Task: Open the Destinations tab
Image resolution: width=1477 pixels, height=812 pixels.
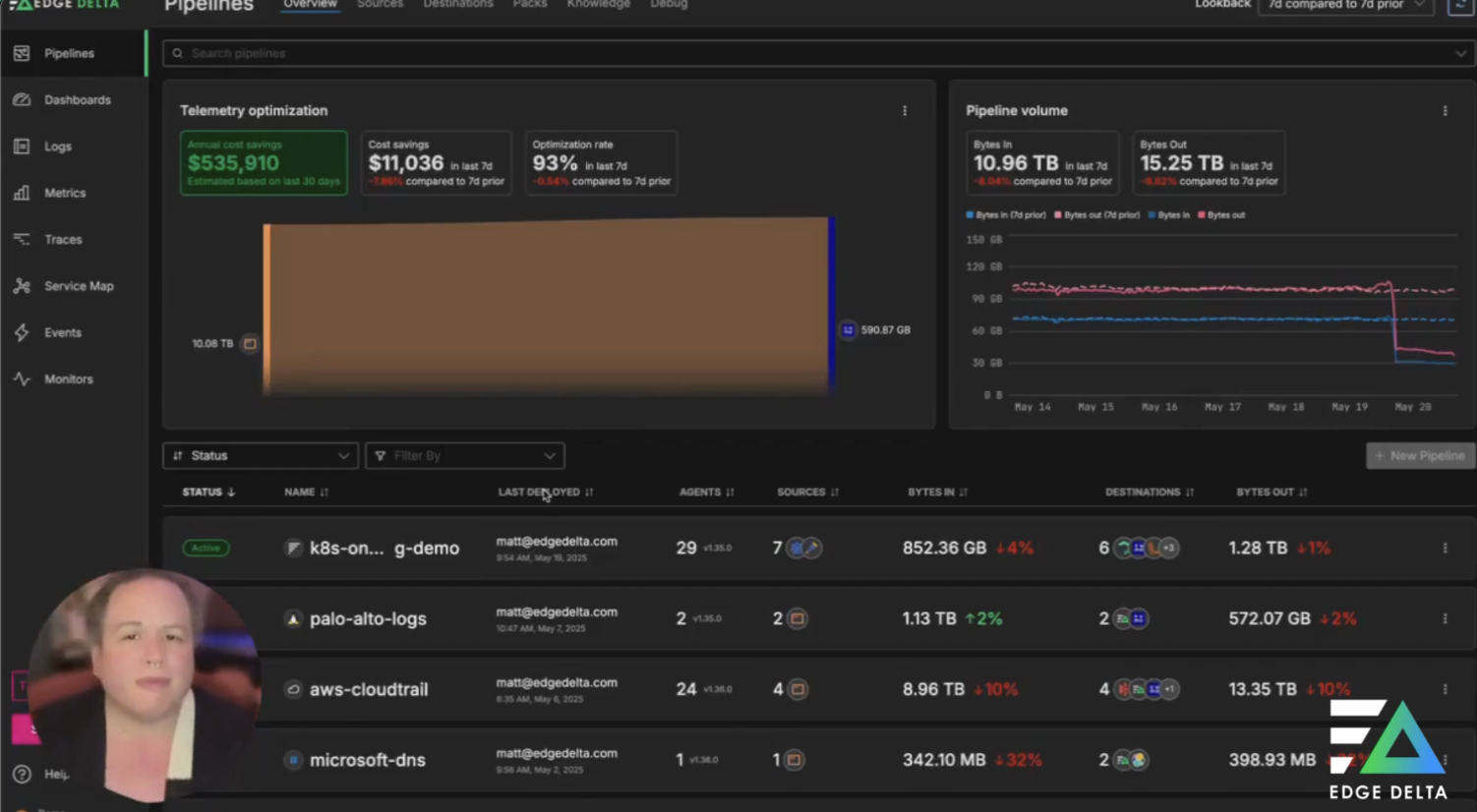Action: click(457, 5)
